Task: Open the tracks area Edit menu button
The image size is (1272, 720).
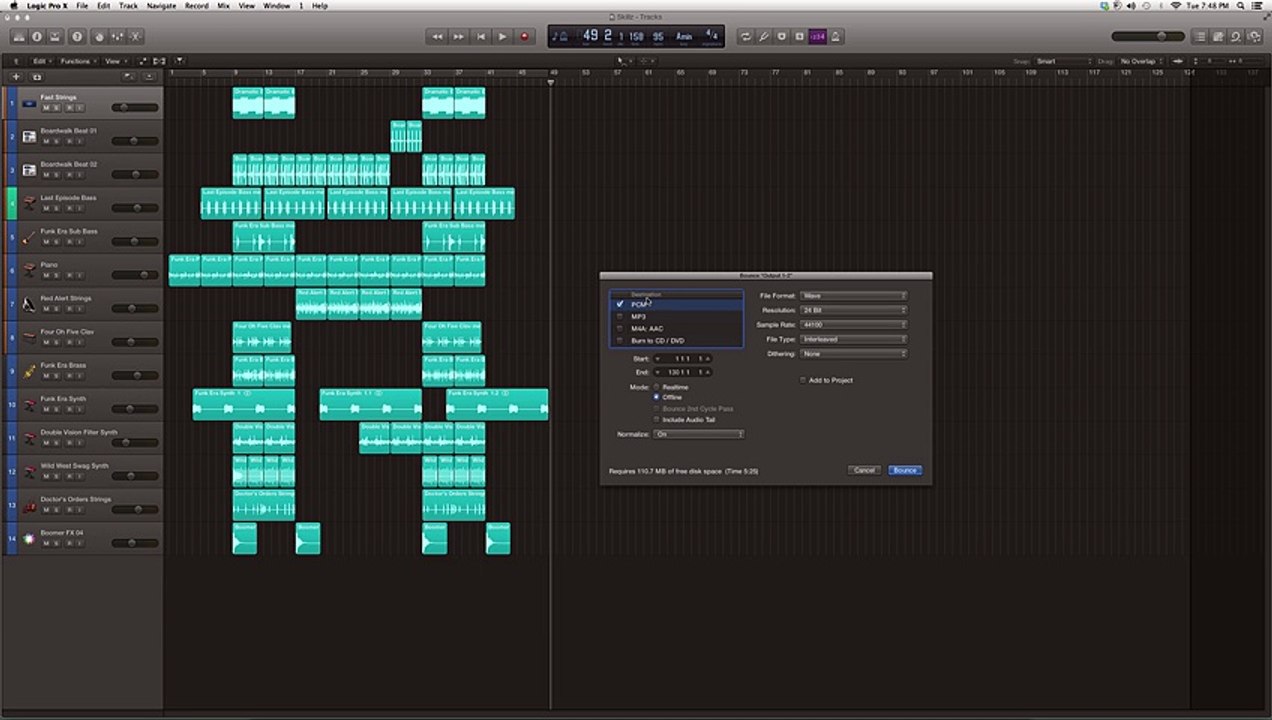Action: tap(41, 61)
